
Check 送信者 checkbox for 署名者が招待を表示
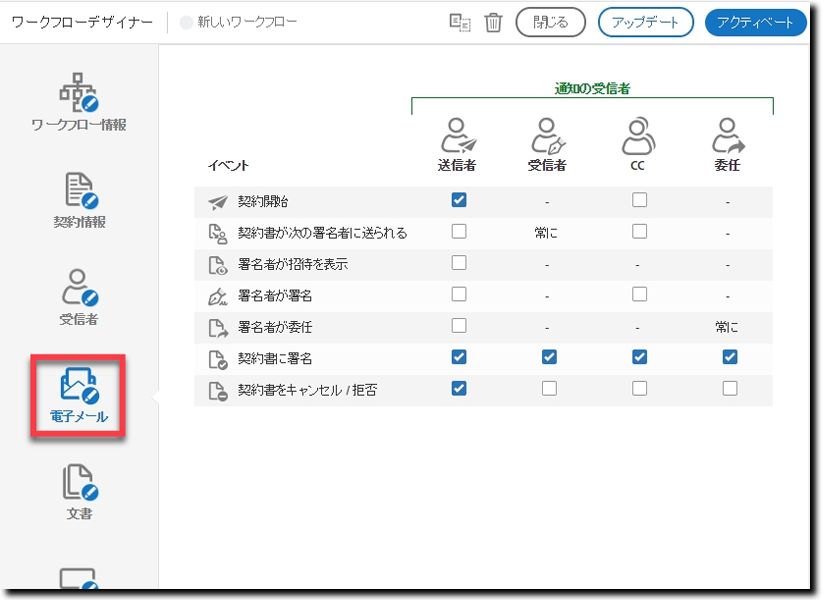click(x=459, y=263)
